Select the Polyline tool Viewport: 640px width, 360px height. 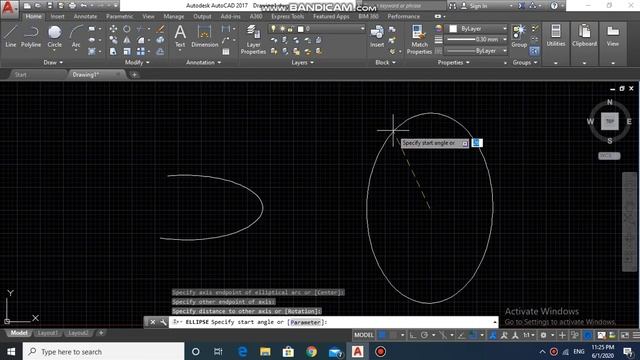tap(31, 36)
